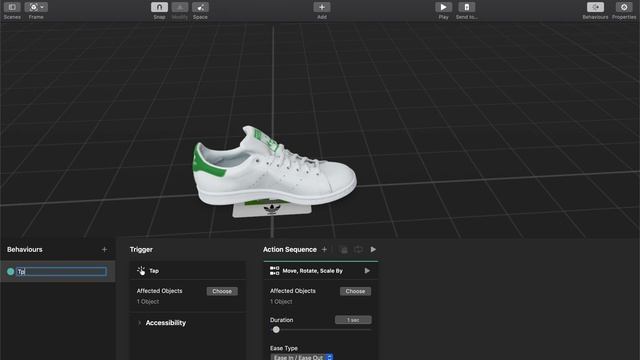640x360 pixels.
Task: Click the Duration label
Action: (282, 320)
